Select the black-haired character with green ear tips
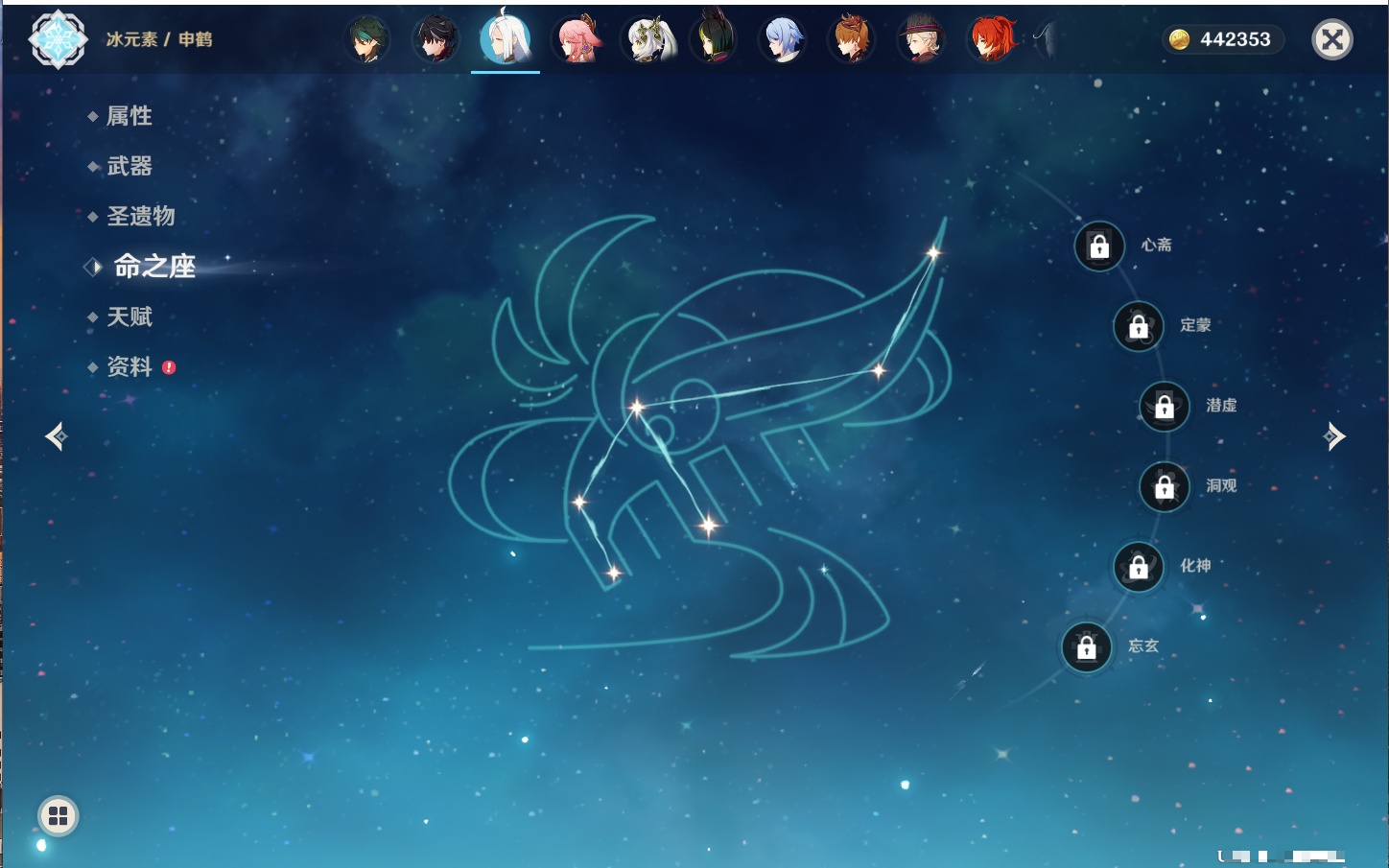The image size is (1389, 868). pos(714,40)
